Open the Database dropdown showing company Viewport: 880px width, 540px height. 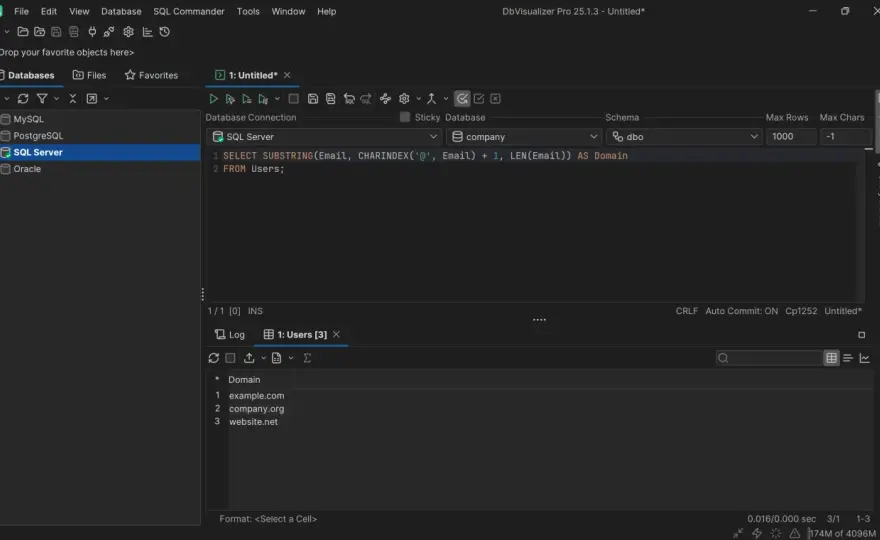pos(524,136)
